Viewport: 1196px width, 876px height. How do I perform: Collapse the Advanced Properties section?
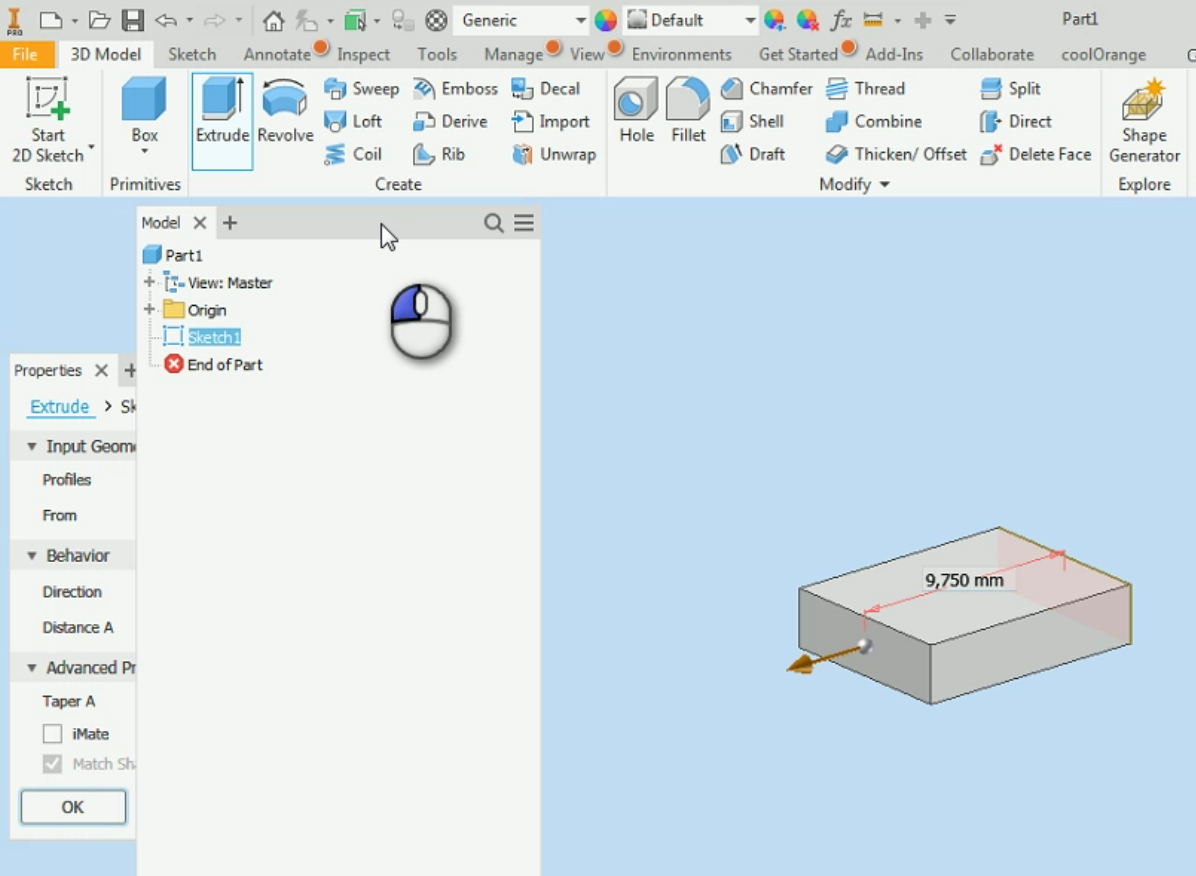click(x=32, y=668)
